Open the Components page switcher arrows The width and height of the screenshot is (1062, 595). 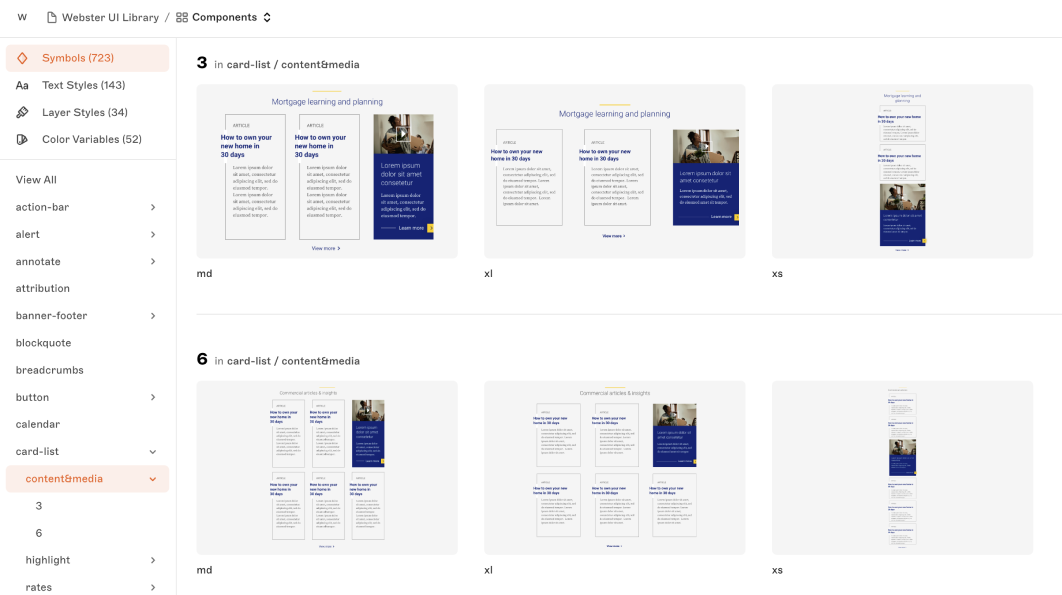click(267, 18)
